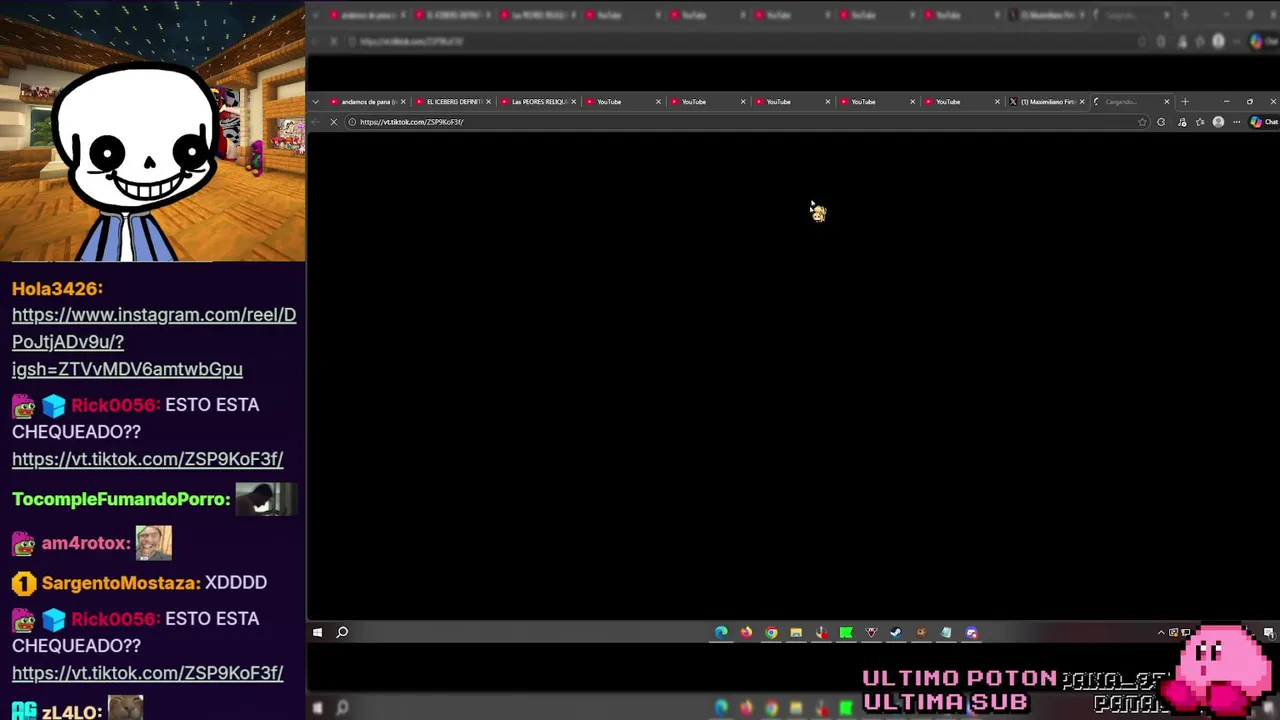Open the Windows Start menu
This screenshot has height=720, width=1280.
[317, 632]
